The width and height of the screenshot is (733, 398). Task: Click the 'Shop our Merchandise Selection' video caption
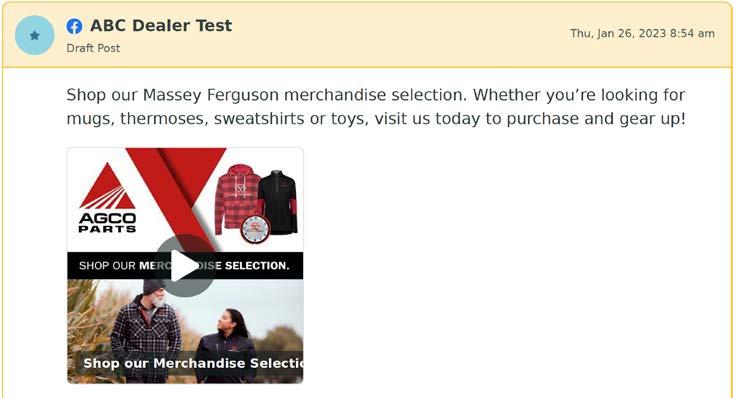point(193,363)
